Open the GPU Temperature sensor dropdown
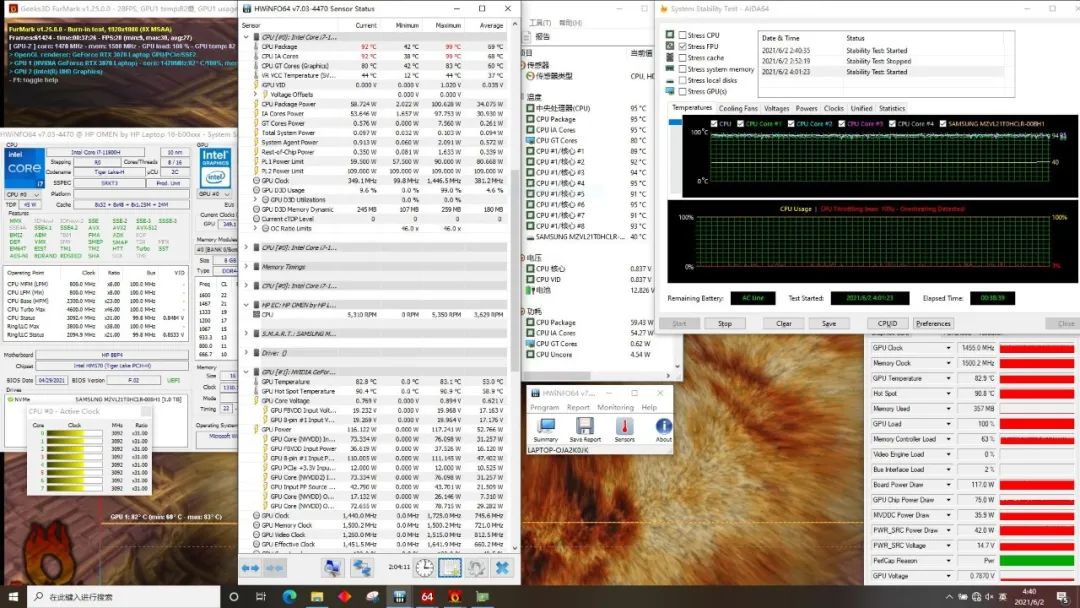 point(949,379)
